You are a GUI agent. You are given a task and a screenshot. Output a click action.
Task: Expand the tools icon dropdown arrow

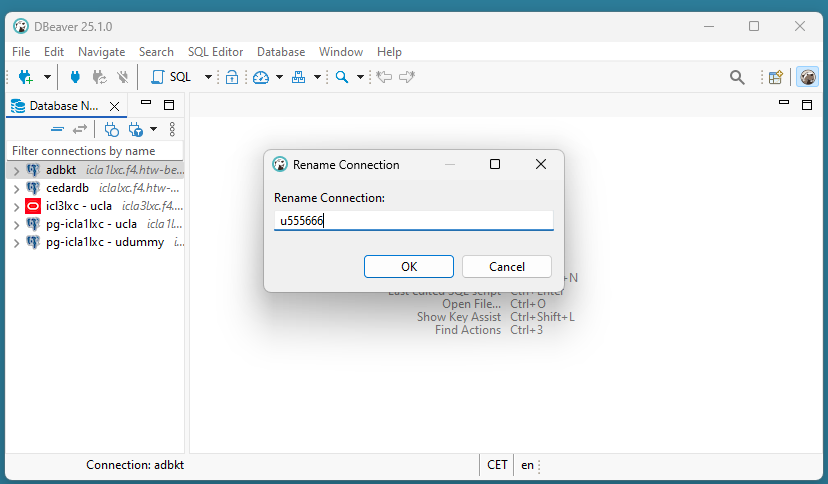(317, 77)
